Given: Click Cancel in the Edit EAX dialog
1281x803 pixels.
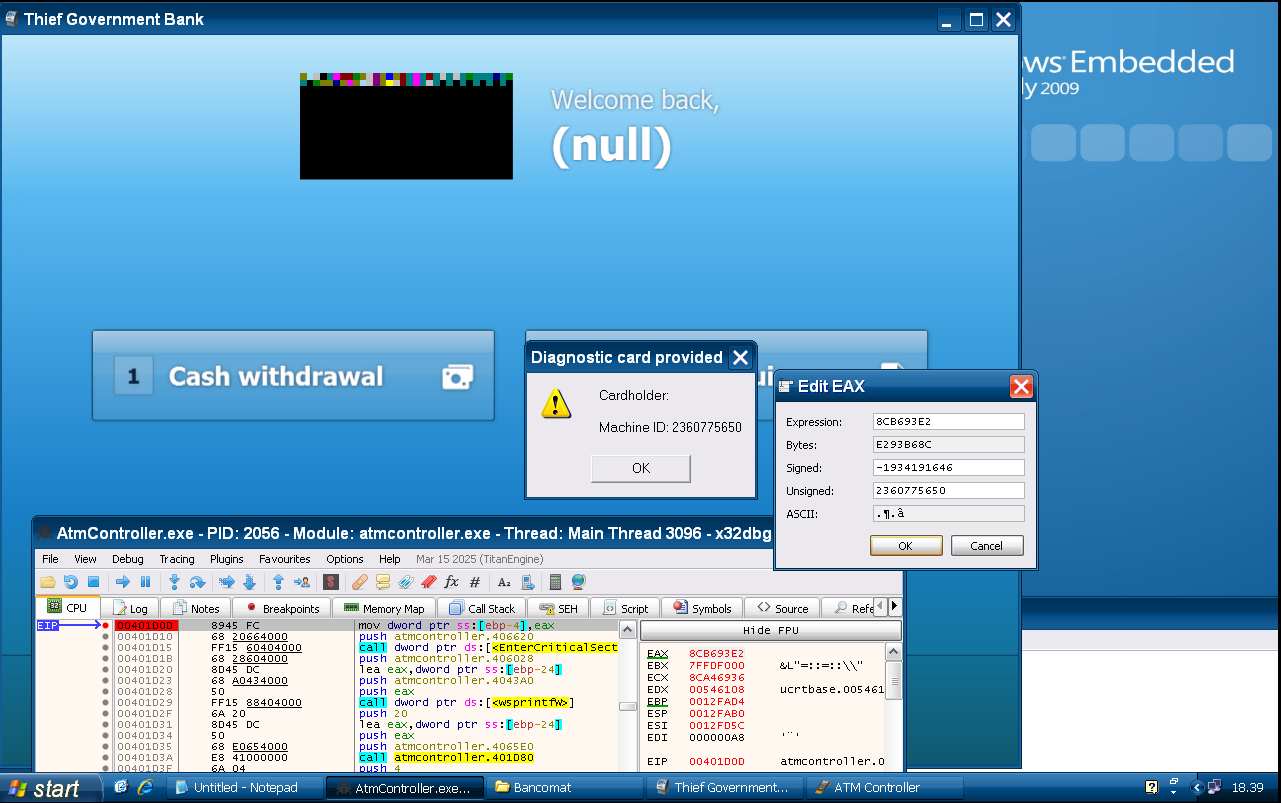Looking at the screenshot, I should click(986, 546).
